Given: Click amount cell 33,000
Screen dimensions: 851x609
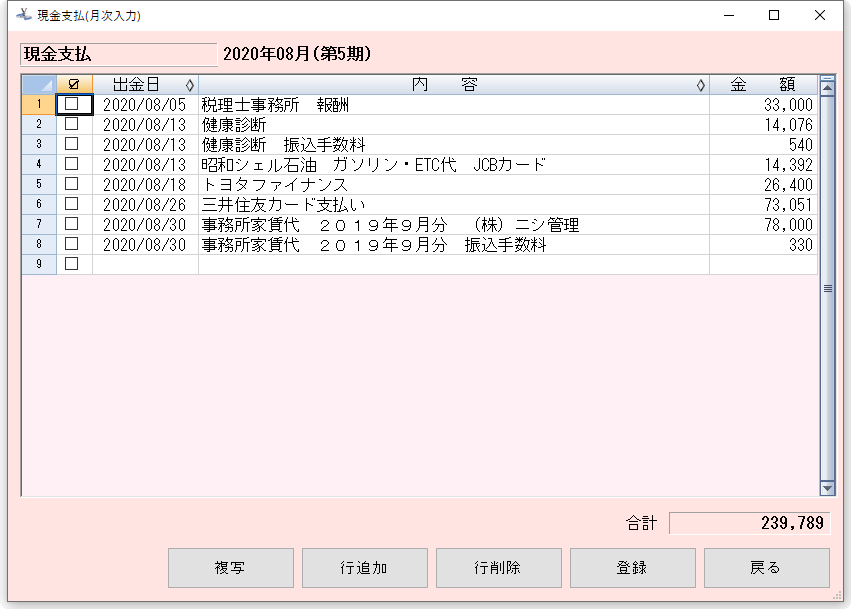Looking at the screenshot, I should pyautogui.click(x=763, y=104).
